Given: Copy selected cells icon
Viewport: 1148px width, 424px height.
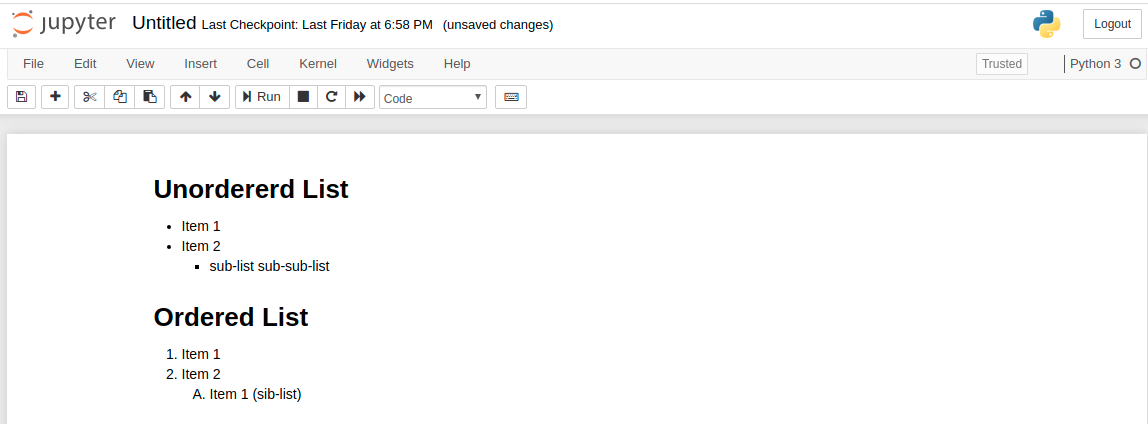Looking at the screenshot, I should [x=120, y=97].
